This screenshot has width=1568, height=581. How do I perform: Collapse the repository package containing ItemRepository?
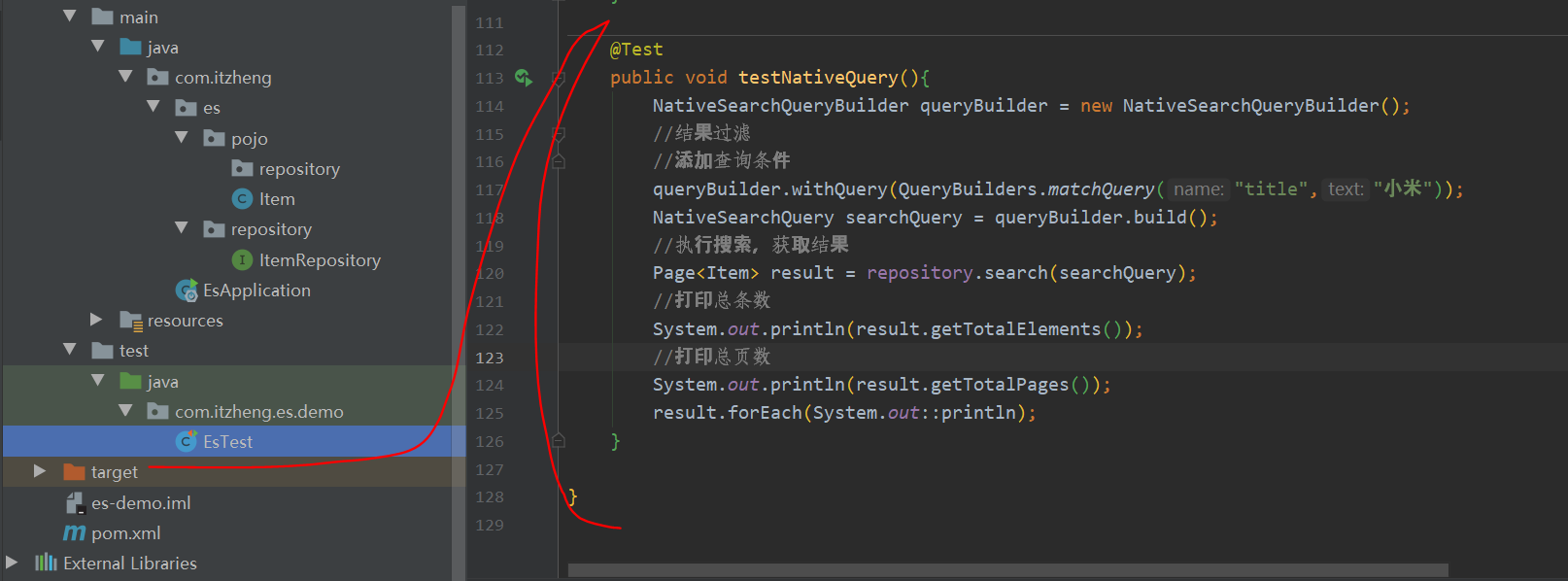tap(182, 228)
